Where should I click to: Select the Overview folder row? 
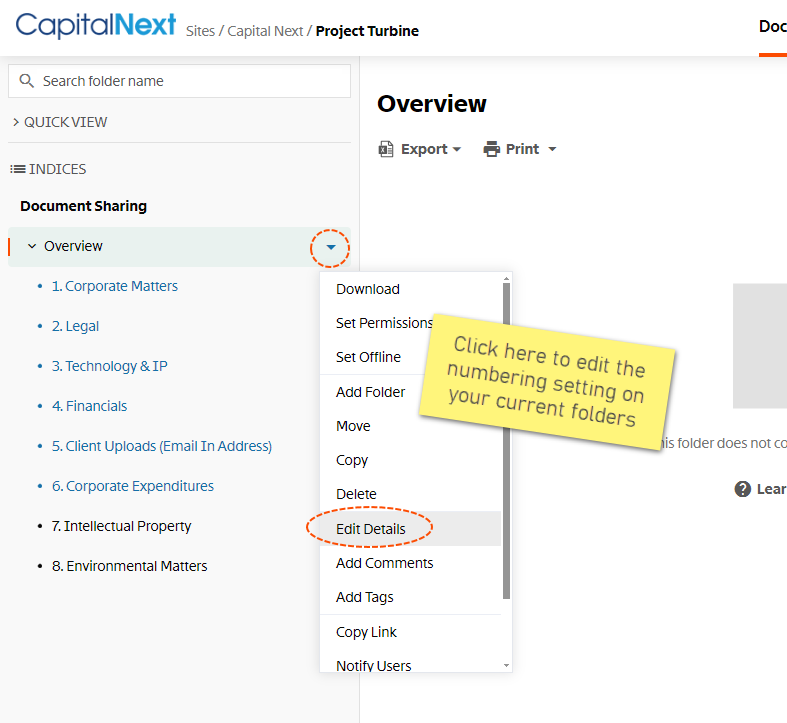tap(179, 247)
